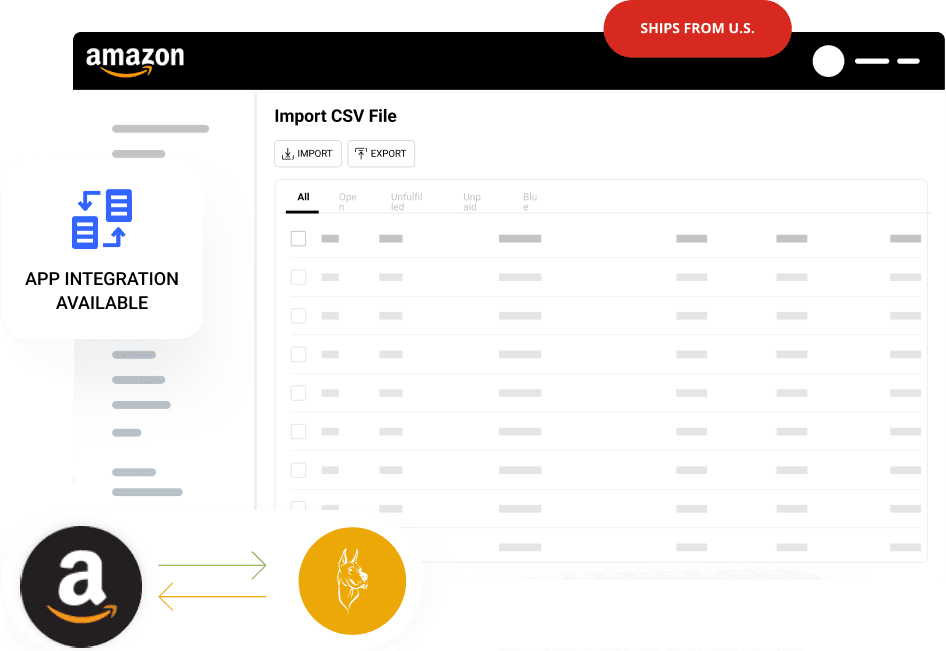Screen dimensions: 946x651
Task: Click the yellow left-pointing sync arrow
Action: 212,597
